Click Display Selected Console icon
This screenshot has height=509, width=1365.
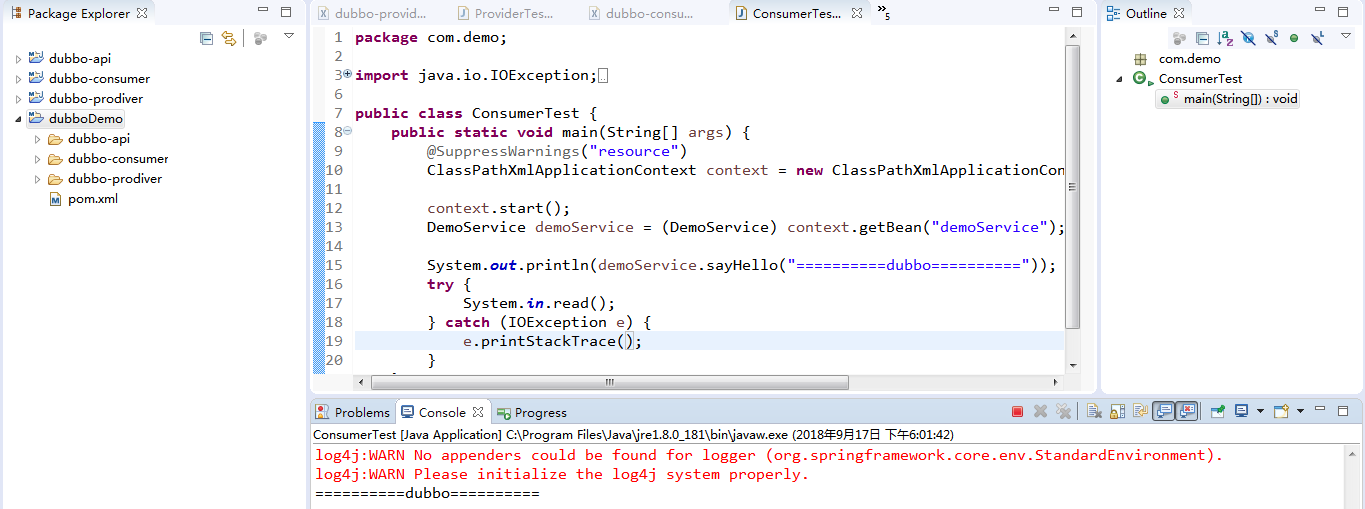click(1241, 411)
